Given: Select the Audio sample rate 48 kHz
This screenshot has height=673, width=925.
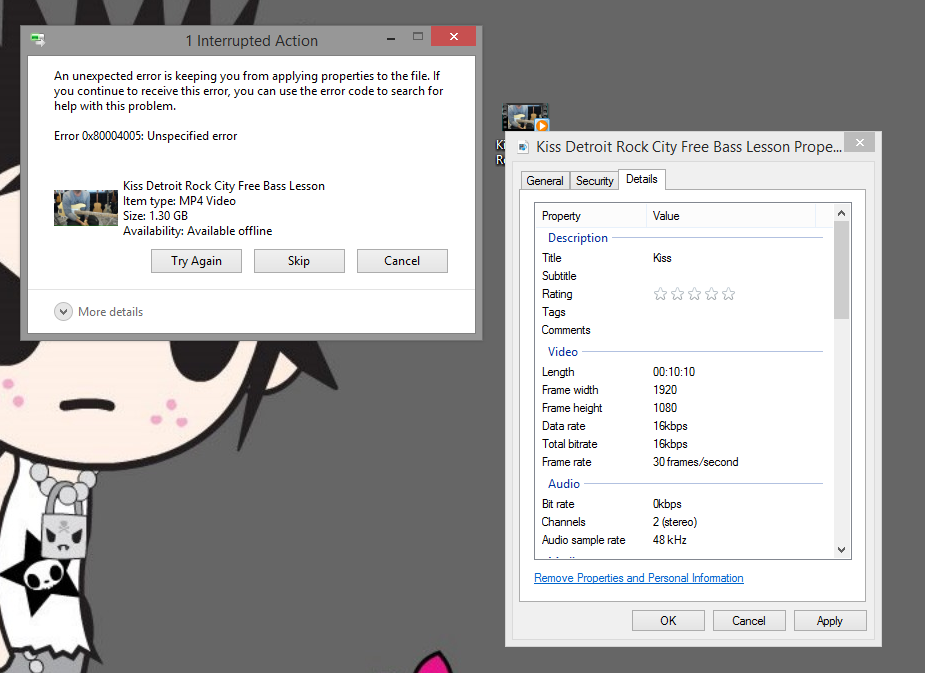Looking at the screenshot, I should [670, 540].
